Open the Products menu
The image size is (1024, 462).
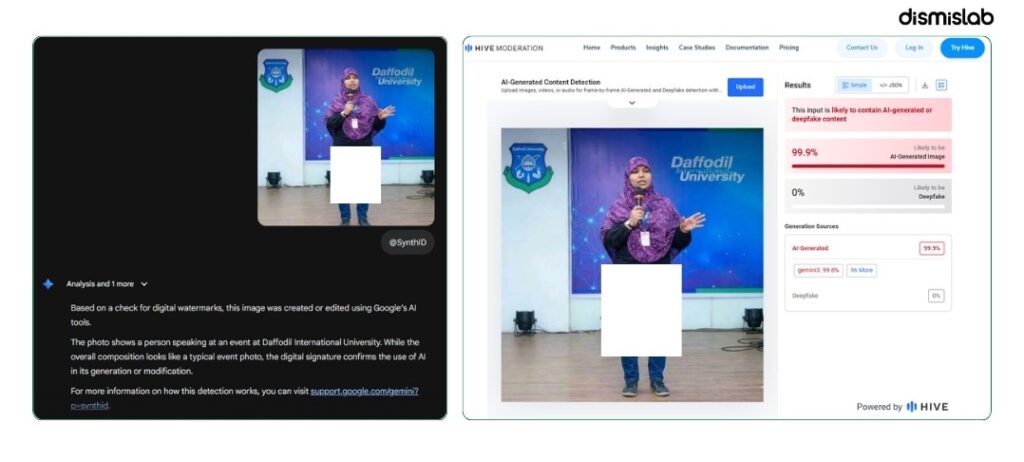(x=623, y=48)
